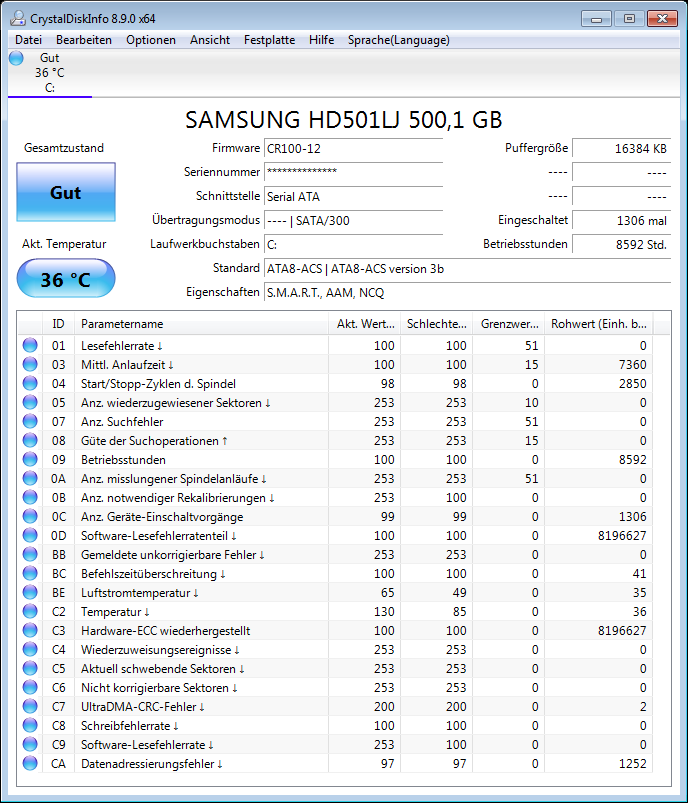Click raw value 7360 of Mittl. Anlaufzeit
The width and height of the screenshot is (688, 803).
pos(633,365)
